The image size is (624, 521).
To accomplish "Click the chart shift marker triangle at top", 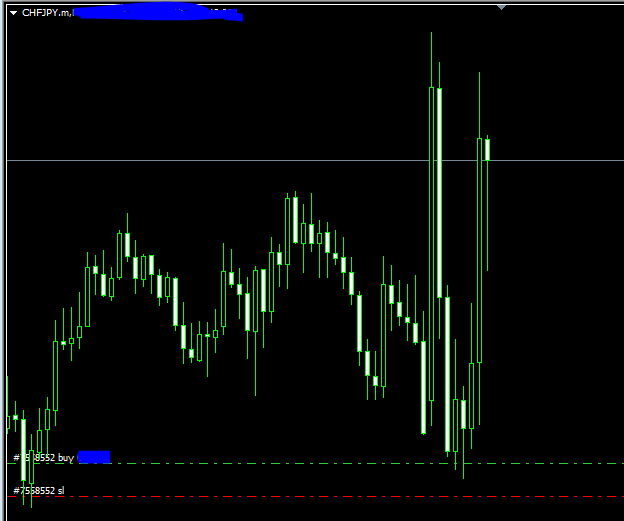I will [x=501, y=7].
